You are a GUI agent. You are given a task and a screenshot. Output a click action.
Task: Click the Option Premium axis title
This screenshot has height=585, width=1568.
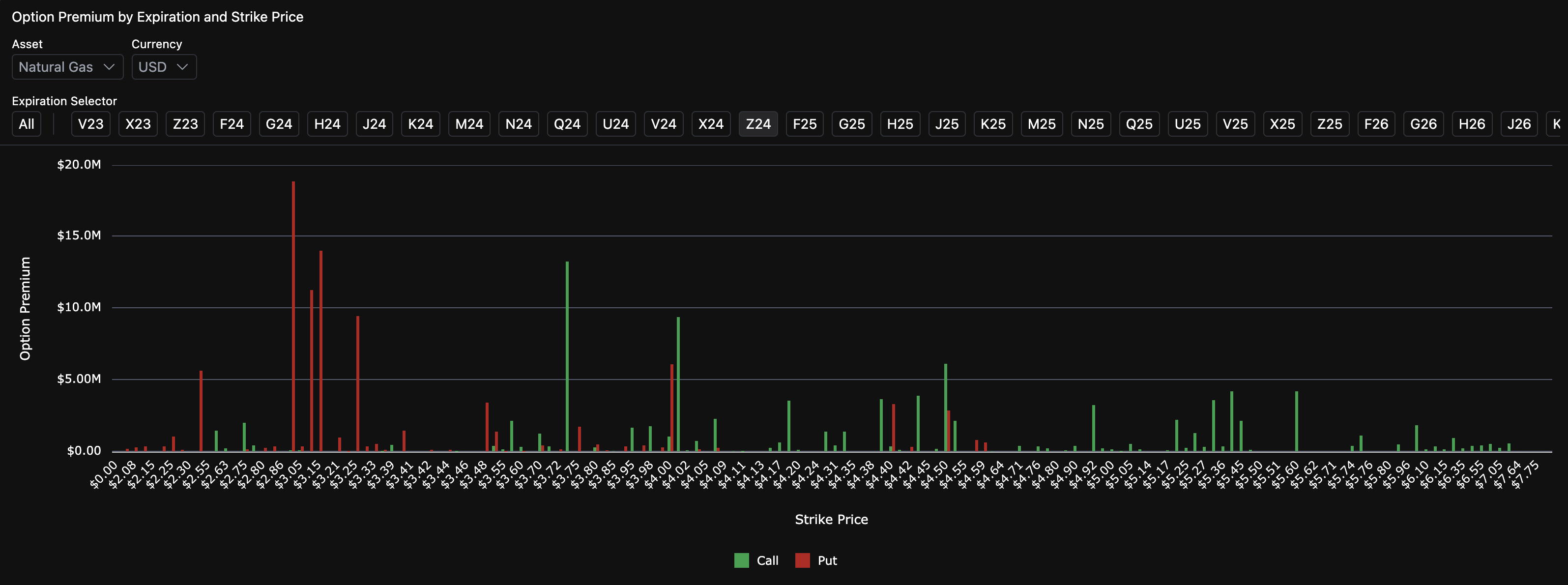click(25, 309)
